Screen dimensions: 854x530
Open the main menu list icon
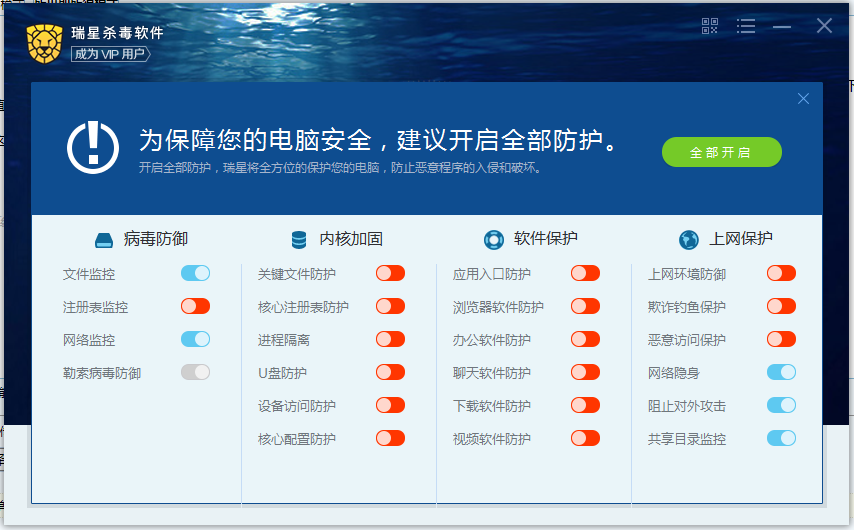(x=746, y=26)
